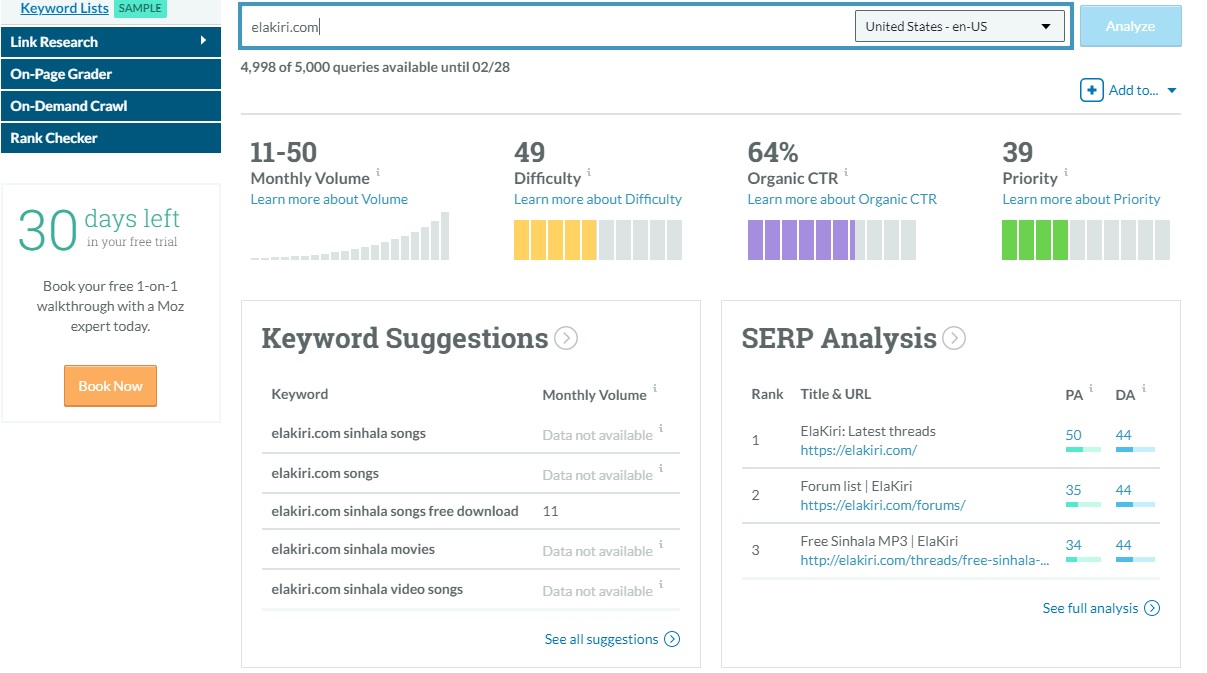Expand the Add to dropdown arrow
The width and height of the screenshot is (1207, 673).
pyautogui.click(x=1172, y=91)
